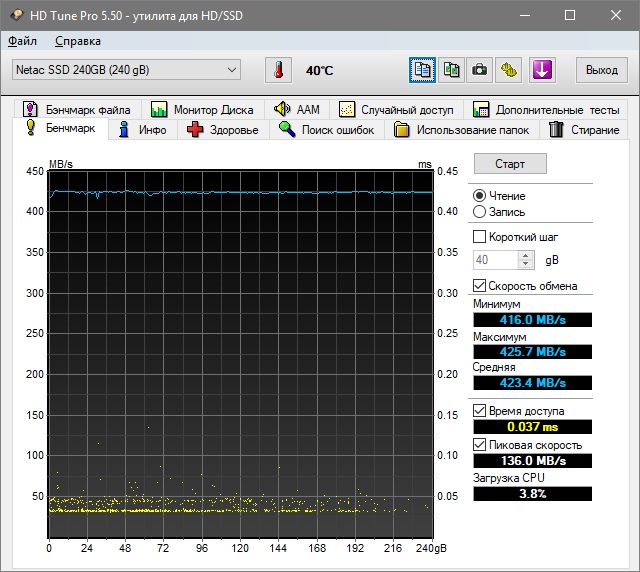Click the gB size input field
640x572 pixels.
(496, 260)
